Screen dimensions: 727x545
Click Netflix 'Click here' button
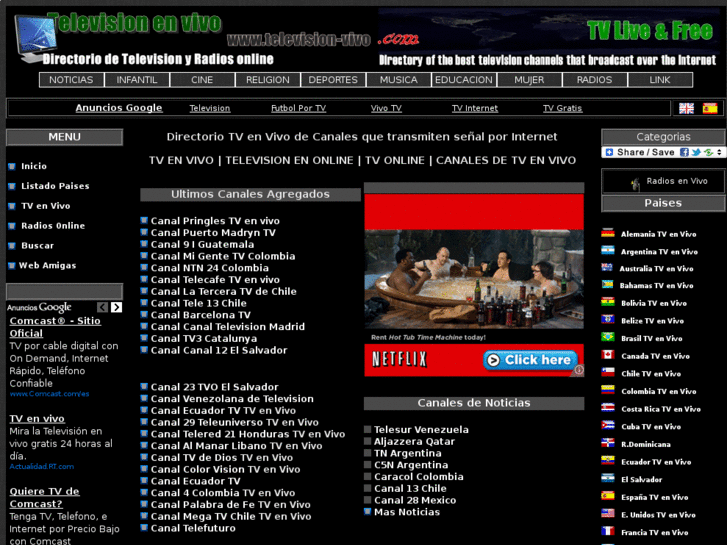click(530, 360)
